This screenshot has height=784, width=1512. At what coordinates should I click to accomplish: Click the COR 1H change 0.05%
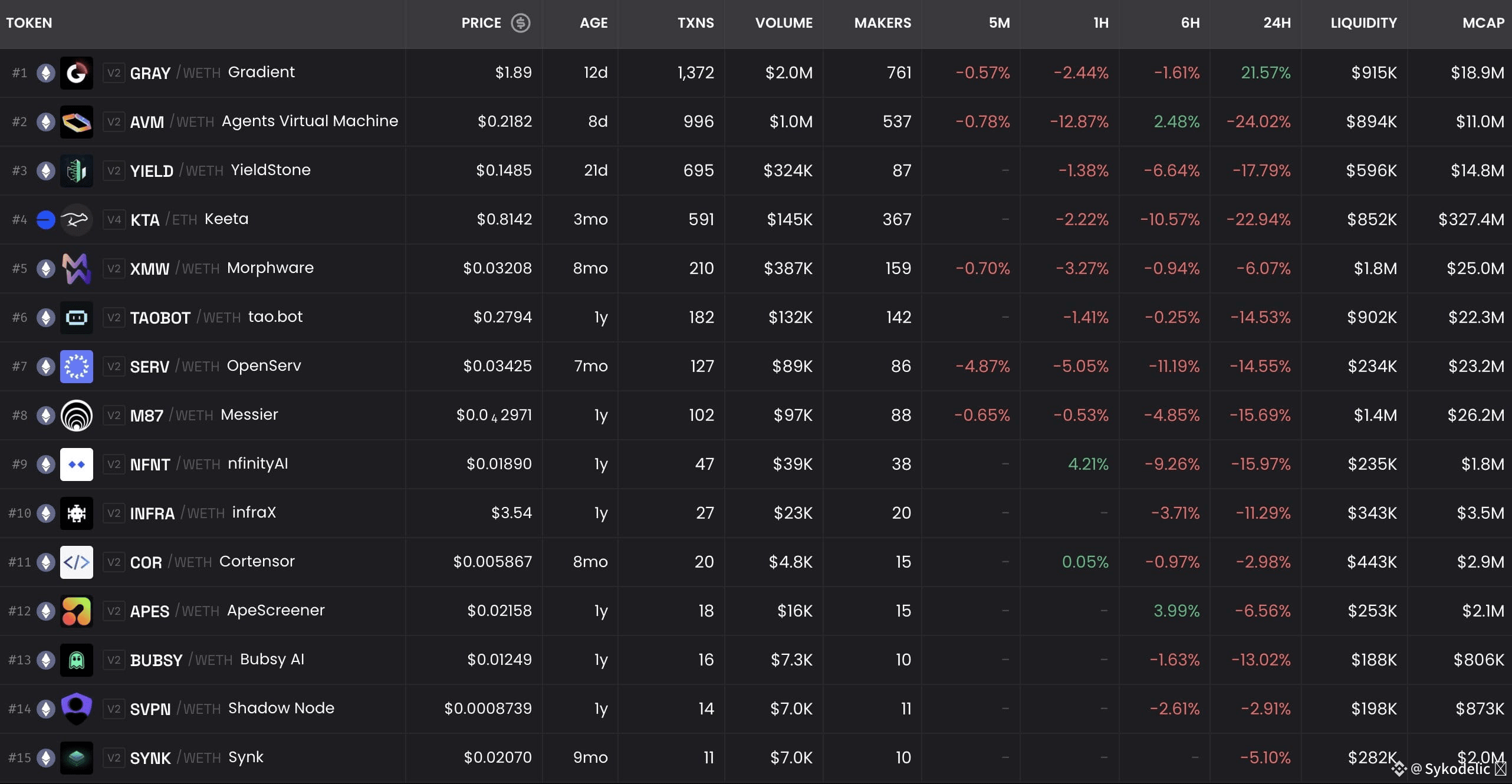[1085, 562]
